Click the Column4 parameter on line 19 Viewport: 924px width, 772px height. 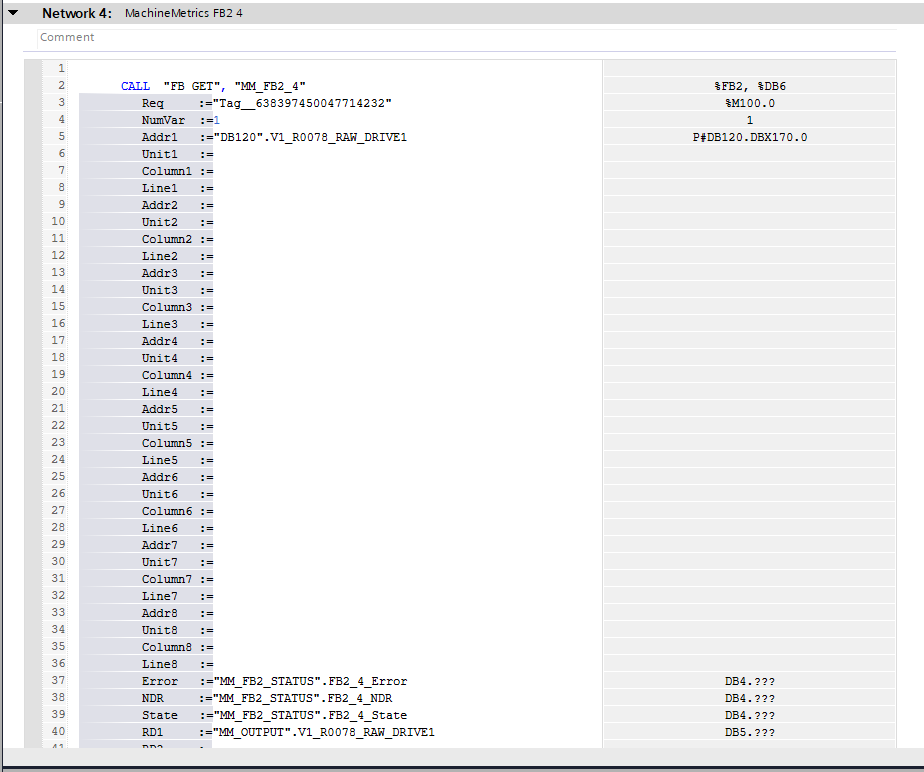tap(167, 375)
